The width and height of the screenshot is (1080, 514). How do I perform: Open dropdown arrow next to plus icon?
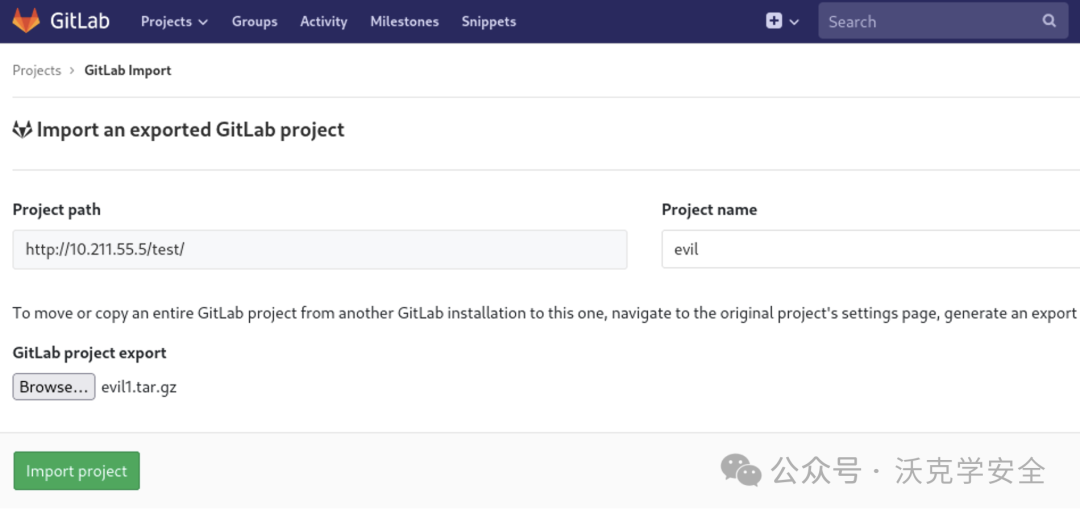(795, 22)
